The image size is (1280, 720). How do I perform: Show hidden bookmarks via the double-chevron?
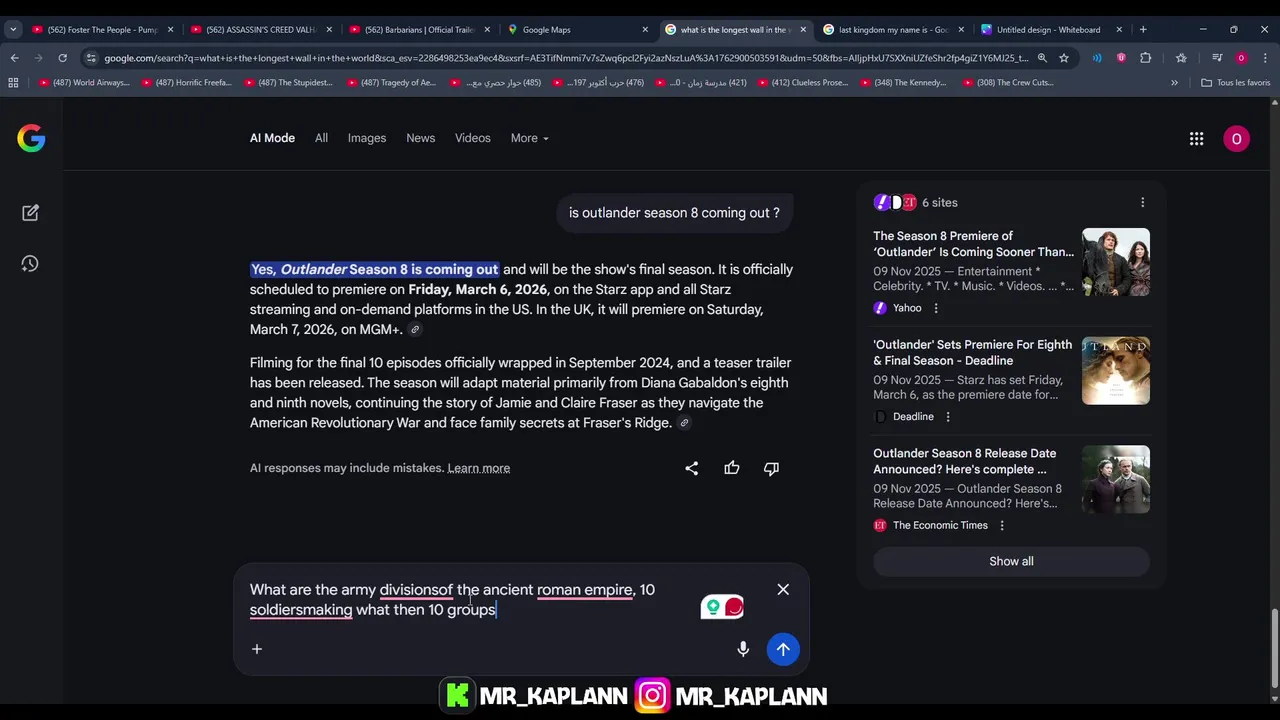tap(1174, 83)
